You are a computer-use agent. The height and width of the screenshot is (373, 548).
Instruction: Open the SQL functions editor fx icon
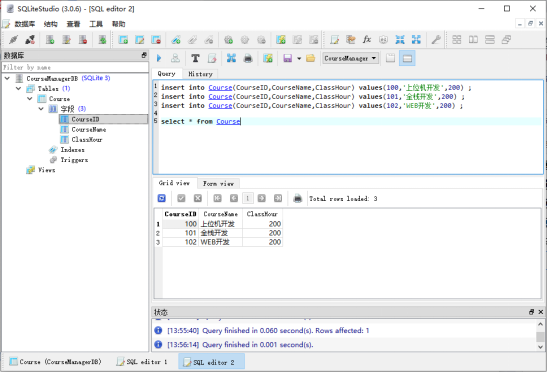(x=367, y=40)
